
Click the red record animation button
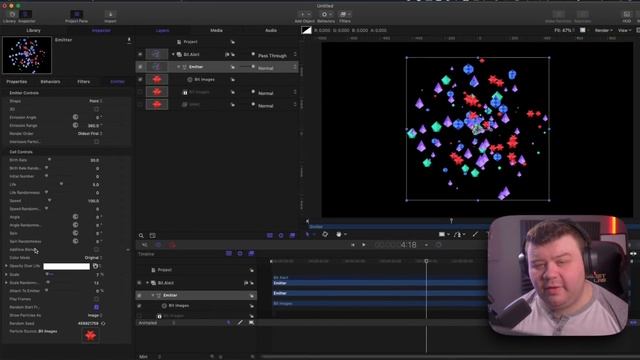point(172,245)
